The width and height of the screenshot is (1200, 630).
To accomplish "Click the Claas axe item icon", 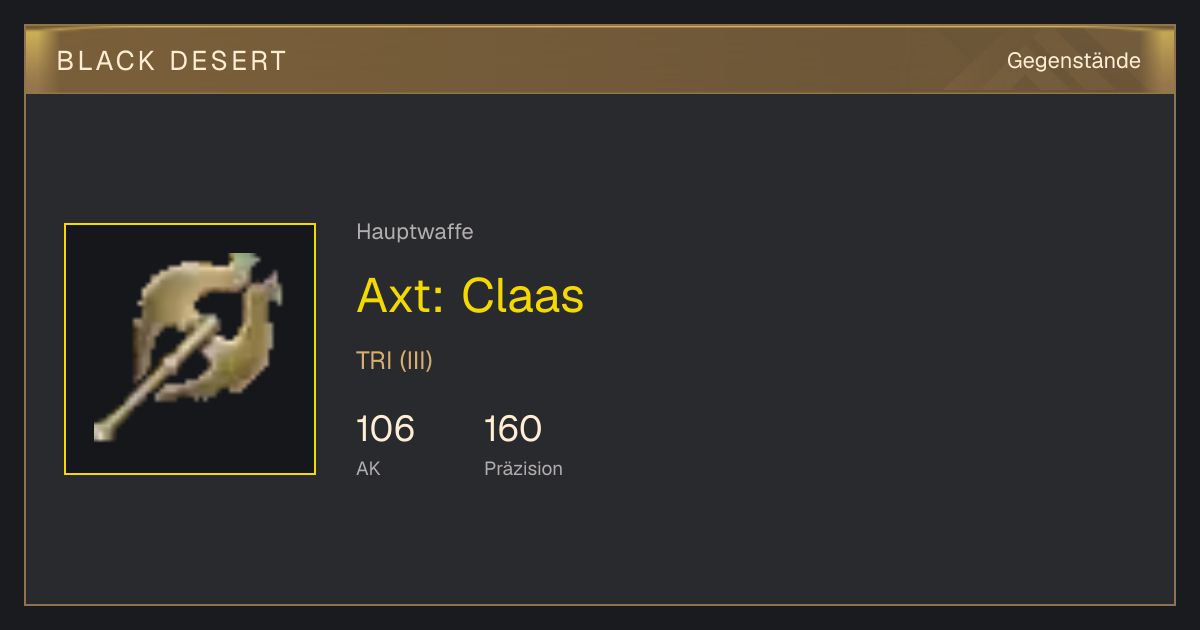I will click(190, 349).
